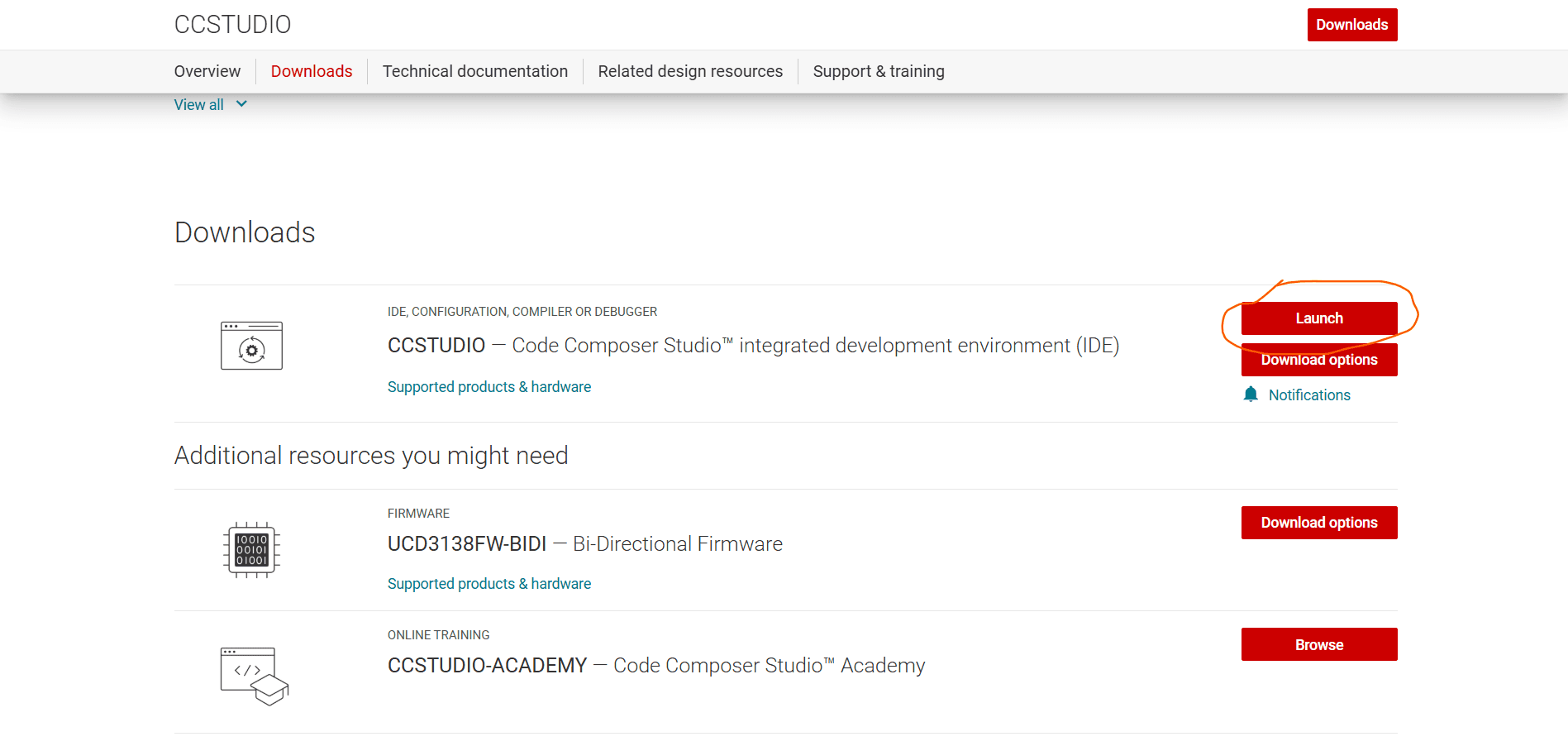Click the Notifications bell icon
The height and width of the screenshot is (746, 1568).
click(1251, 395)
